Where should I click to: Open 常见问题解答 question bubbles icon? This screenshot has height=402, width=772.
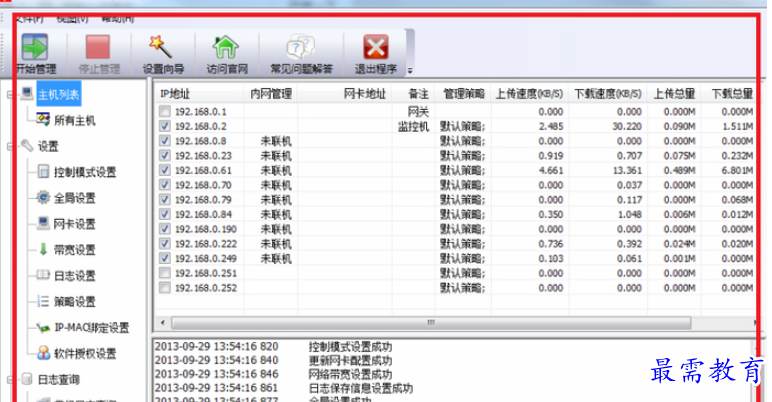300,47
